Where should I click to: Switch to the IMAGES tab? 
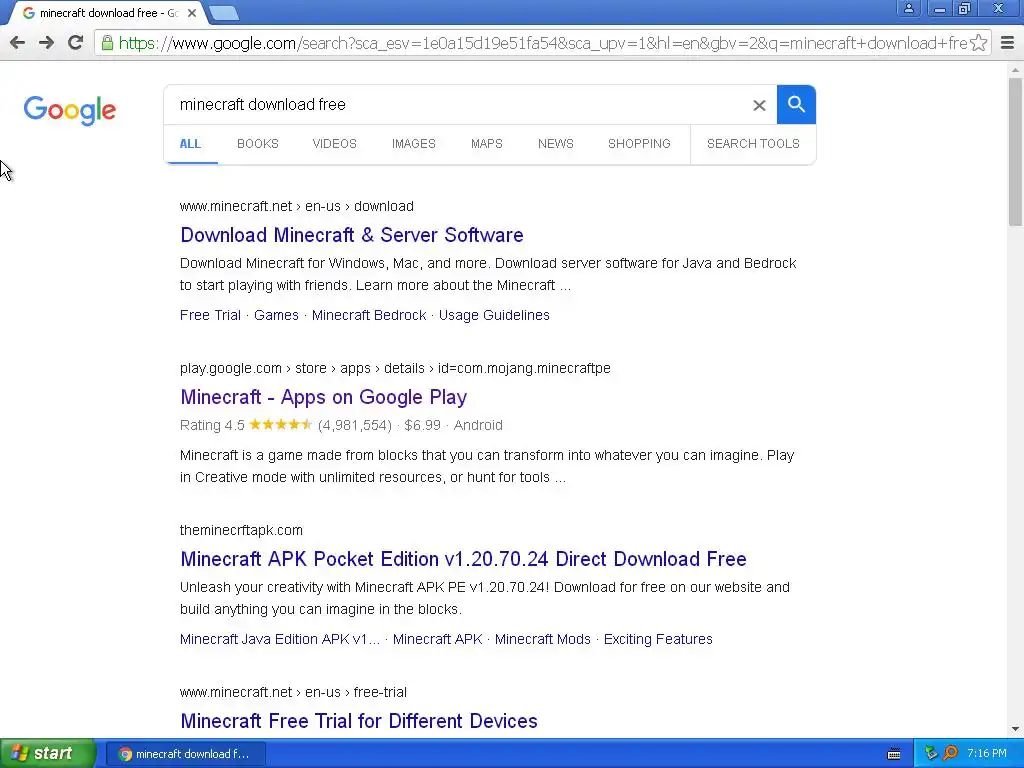point(413,144)
